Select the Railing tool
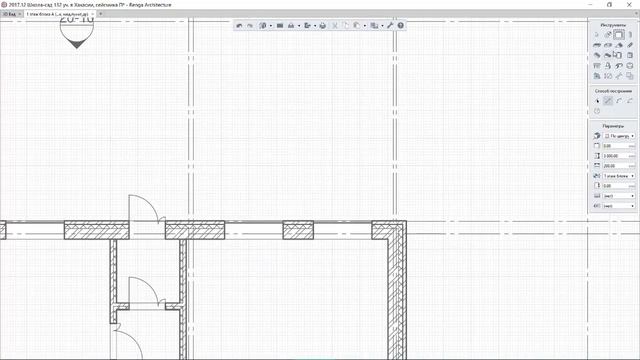This screenshot has width=640, height=360. pyautogui.click(x=597, y=66)
